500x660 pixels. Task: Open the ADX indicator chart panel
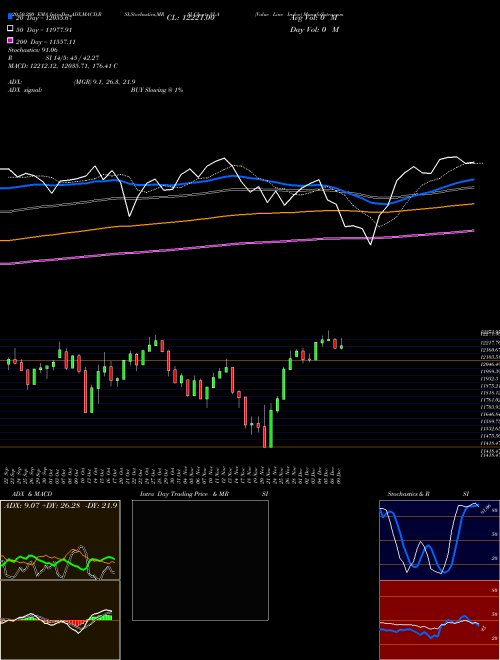coord(60,540)
